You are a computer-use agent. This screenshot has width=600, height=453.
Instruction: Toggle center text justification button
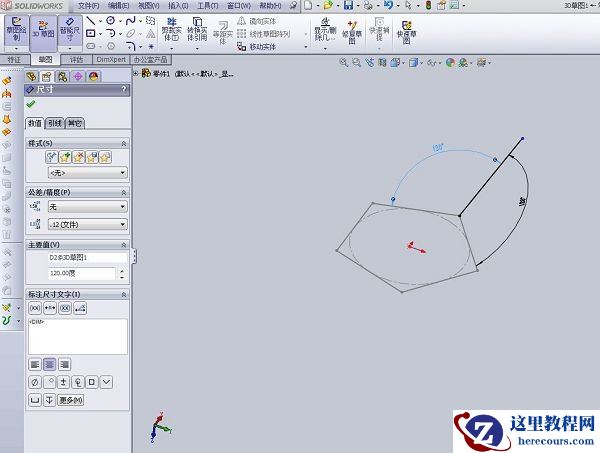(50, 364)
